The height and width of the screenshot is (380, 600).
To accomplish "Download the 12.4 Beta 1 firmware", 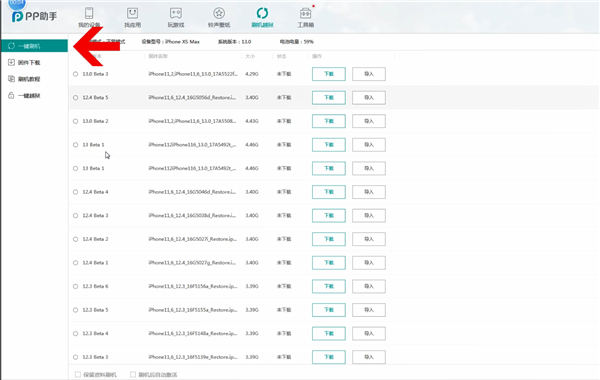I will pos(329,263).
